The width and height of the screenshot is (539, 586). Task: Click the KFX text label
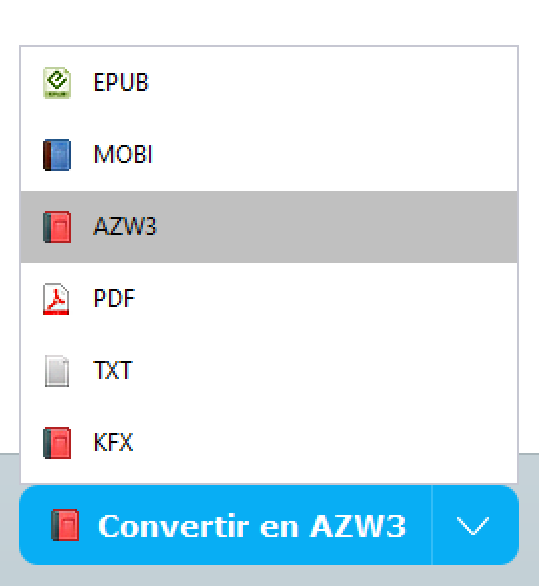pos(113,442)
